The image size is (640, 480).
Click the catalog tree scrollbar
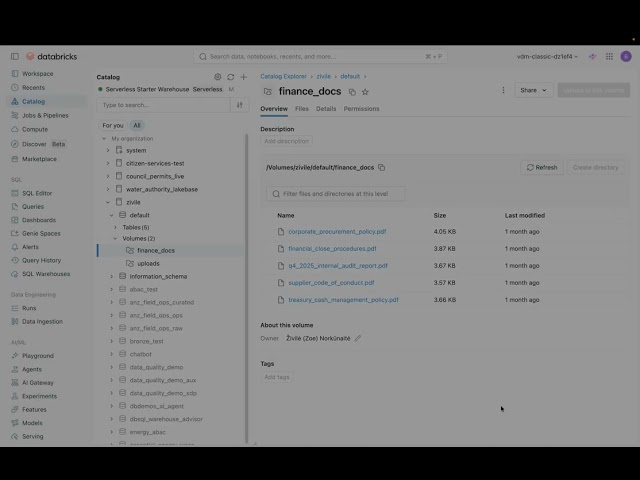[246, 288]
